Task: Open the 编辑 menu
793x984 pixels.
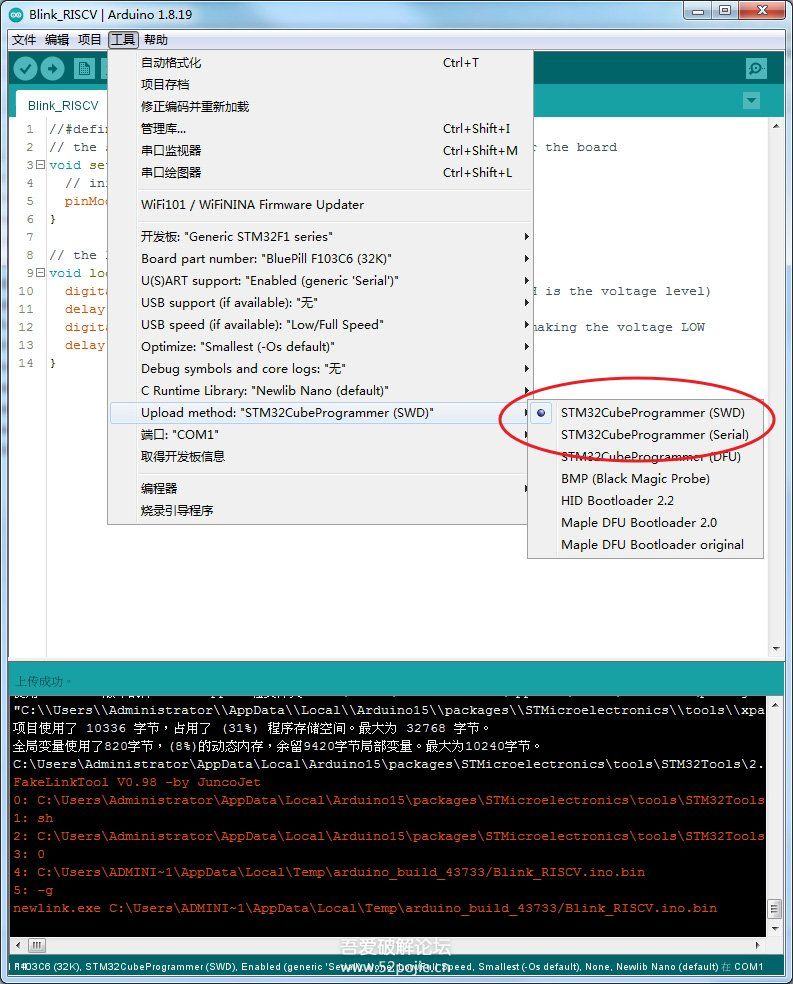Action: pyautogui.click(x=57, y=40)
